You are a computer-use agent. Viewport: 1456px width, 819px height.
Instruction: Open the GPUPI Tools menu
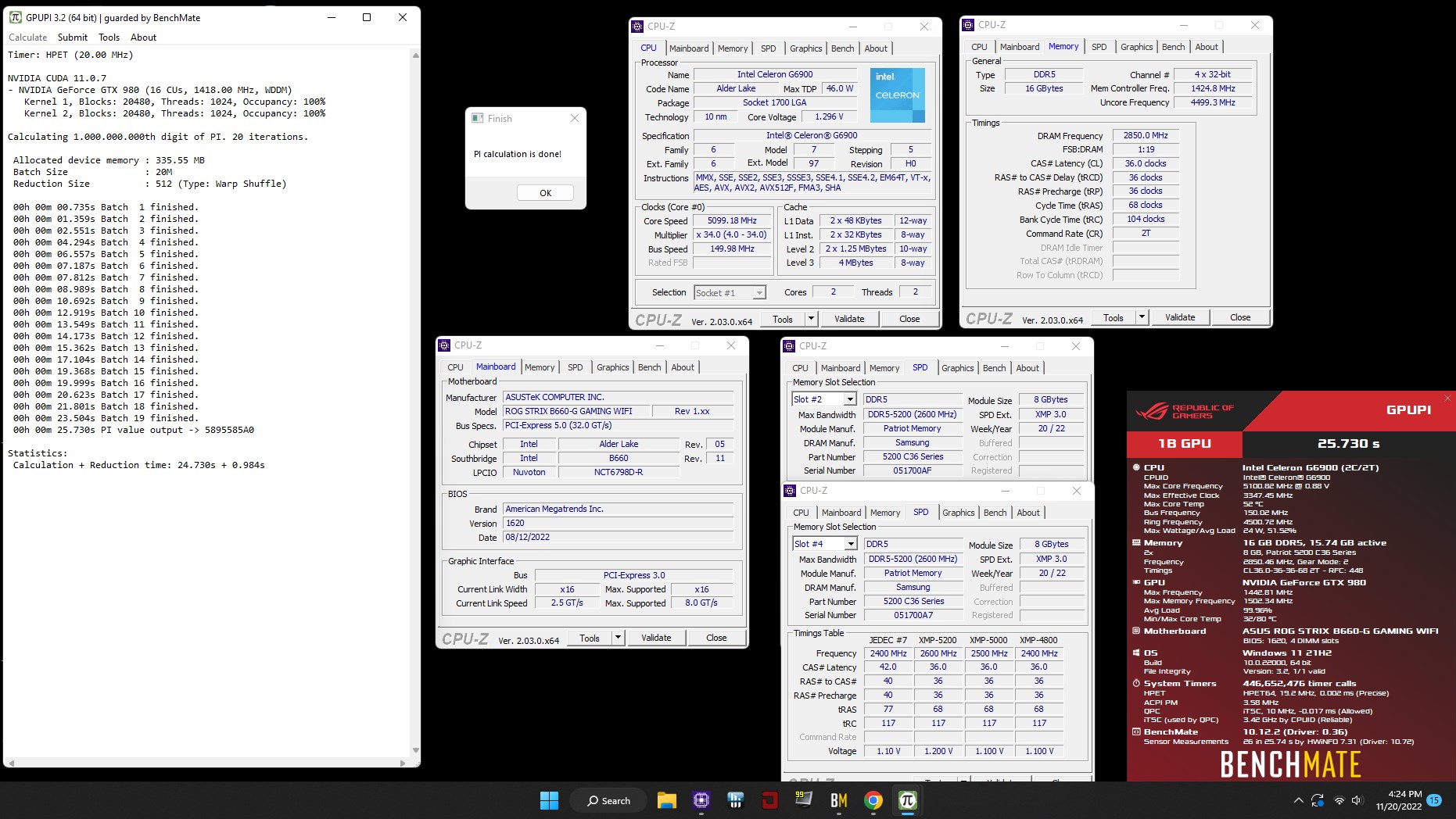(109, 38)
